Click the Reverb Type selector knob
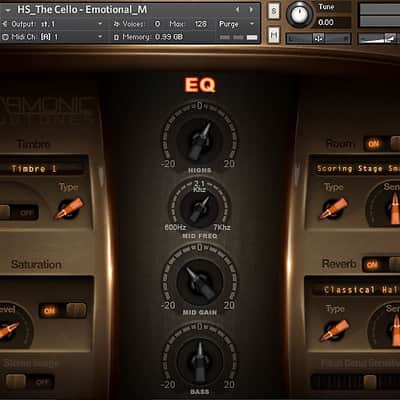Viewport: 400px width, 400px height. (x=335, y=330)
